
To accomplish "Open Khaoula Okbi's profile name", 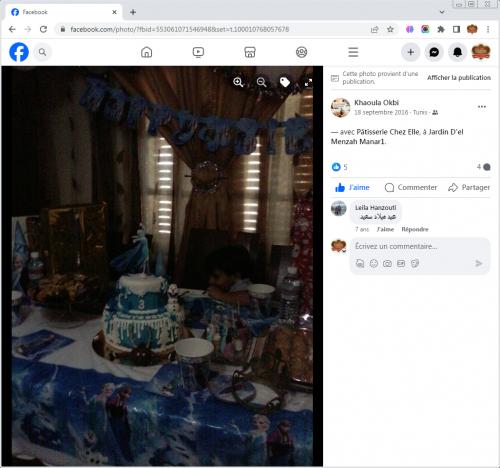I will pyautogui.click(x=376, y=102).
